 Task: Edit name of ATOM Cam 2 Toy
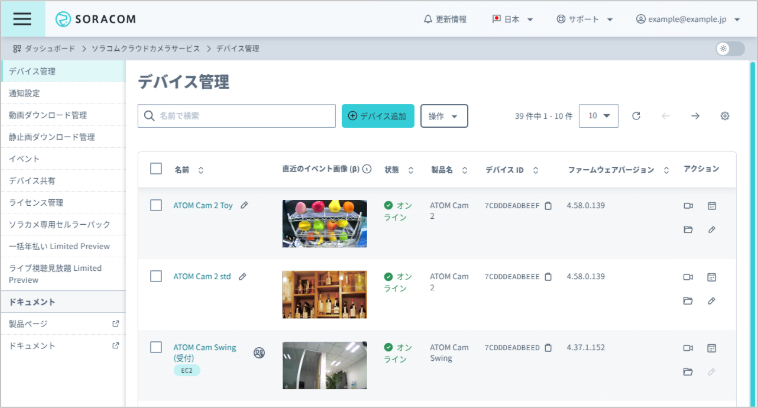click(244, 205)
